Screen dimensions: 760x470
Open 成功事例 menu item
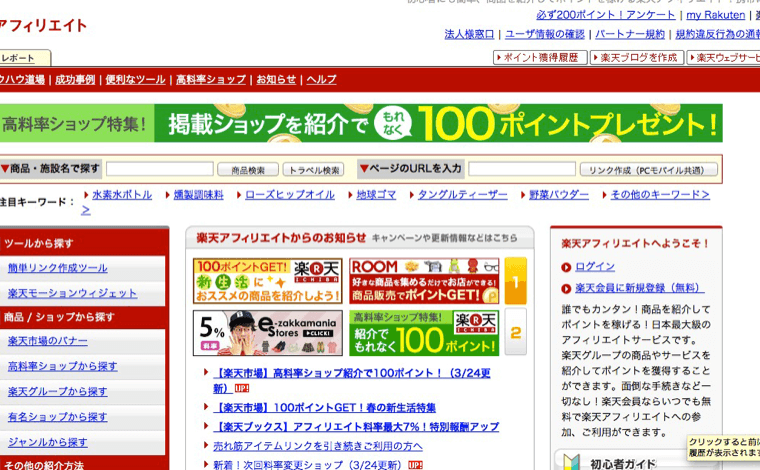coord(75,79)
